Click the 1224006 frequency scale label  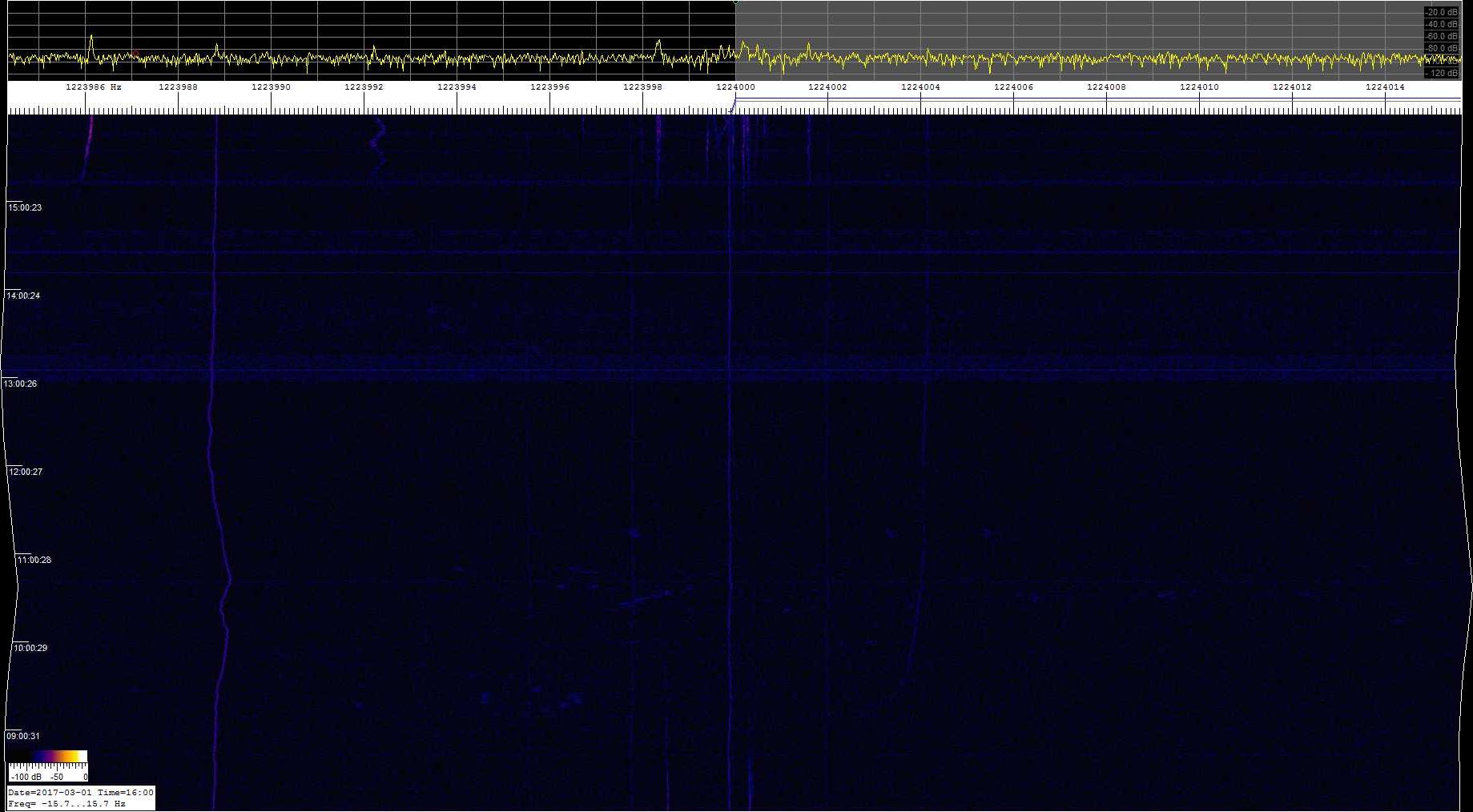[1013, 86]
